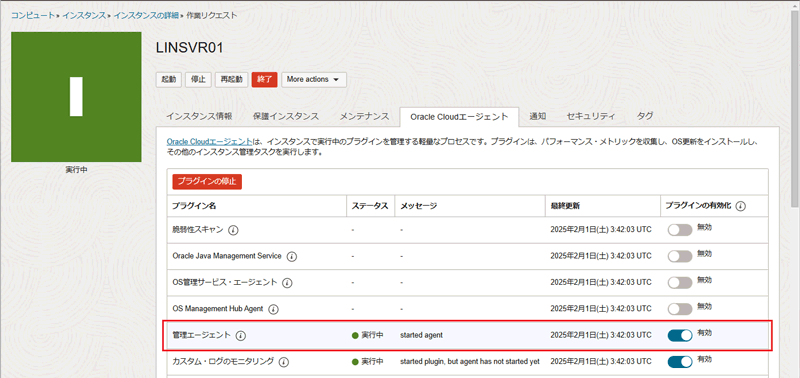800x378 pixels.
Task: Click the 起動 button
Action: (x=168, y=80)
